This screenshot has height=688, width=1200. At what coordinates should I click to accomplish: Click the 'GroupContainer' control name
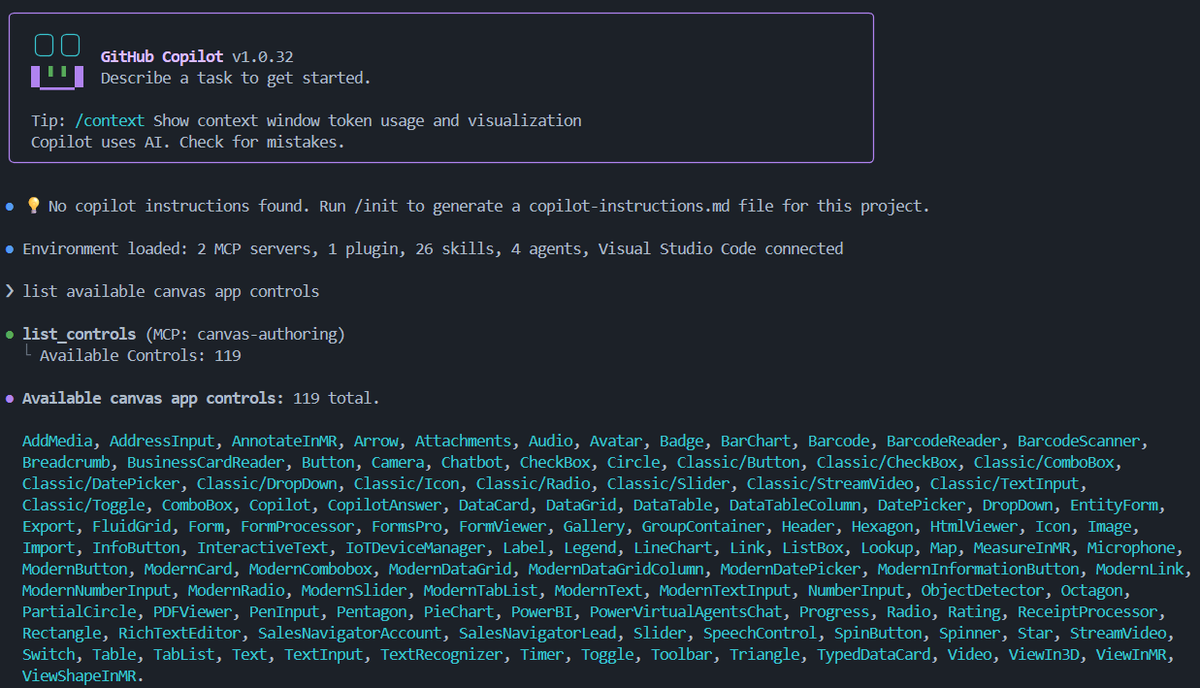pos(703,527)
